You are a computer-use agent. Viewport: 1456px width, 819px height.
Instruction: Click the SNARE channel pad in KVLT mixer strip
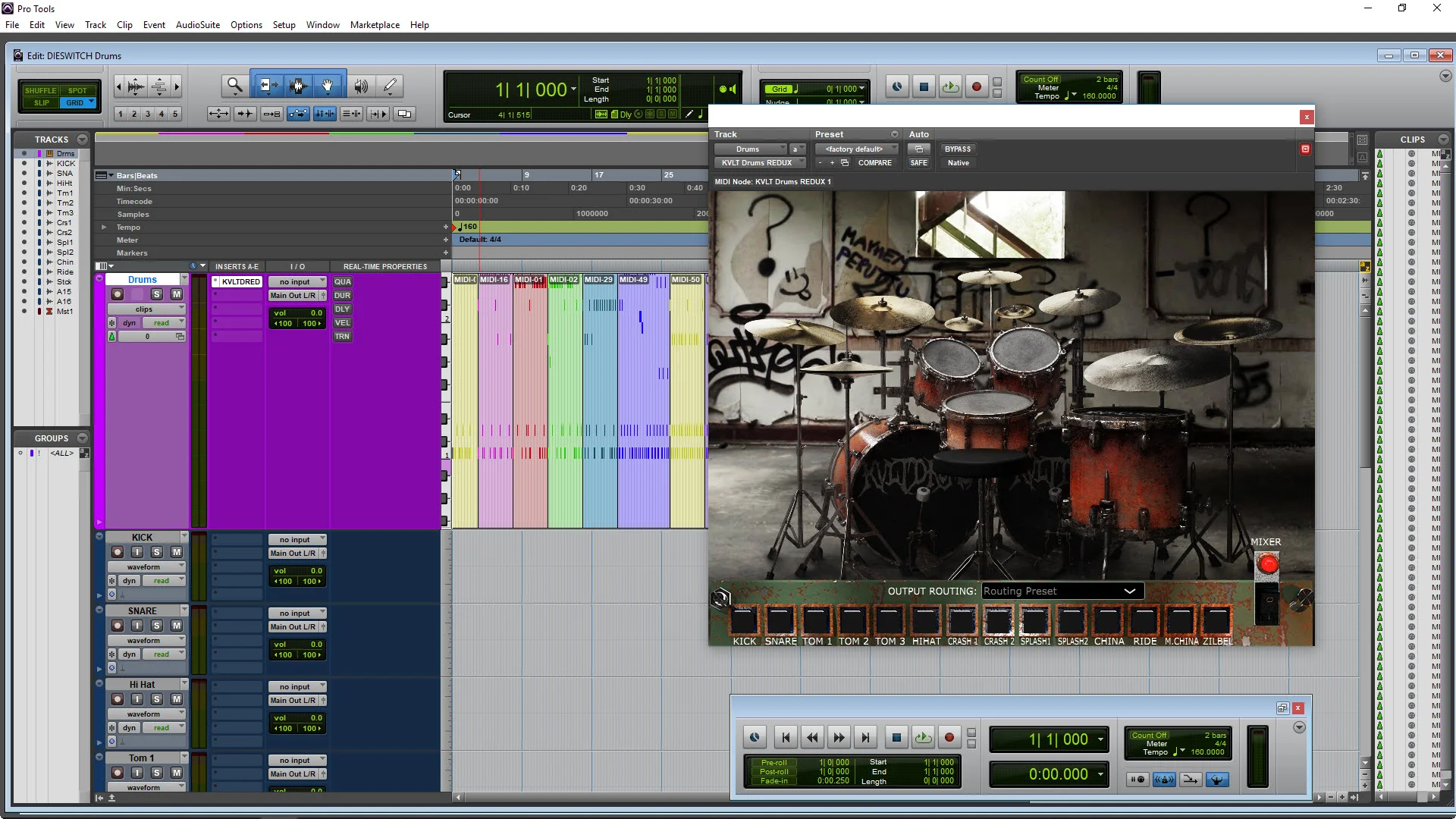[780, 621]
